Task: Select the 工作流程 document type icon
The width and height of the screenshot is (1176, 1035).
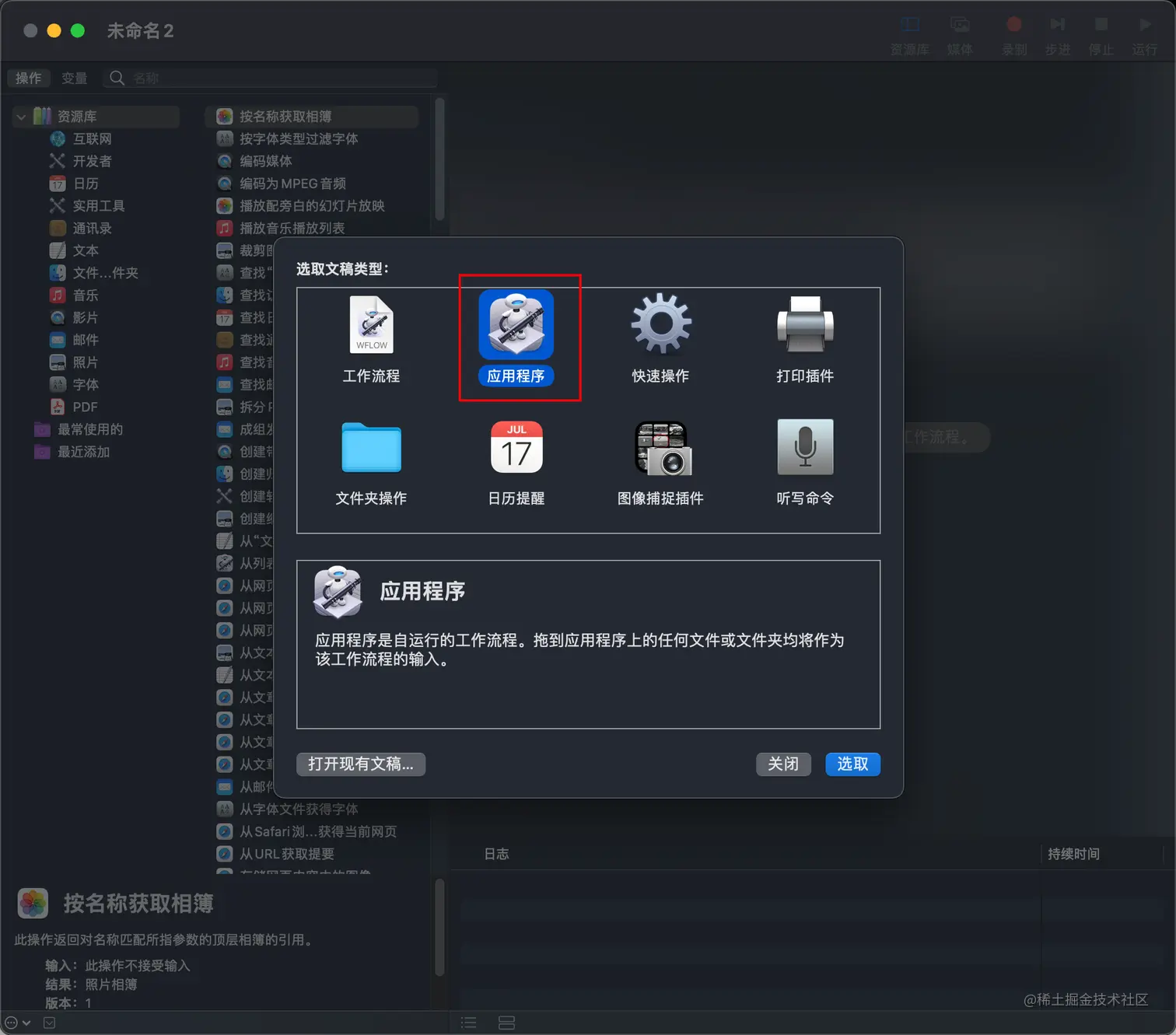Action: (371, 325)
